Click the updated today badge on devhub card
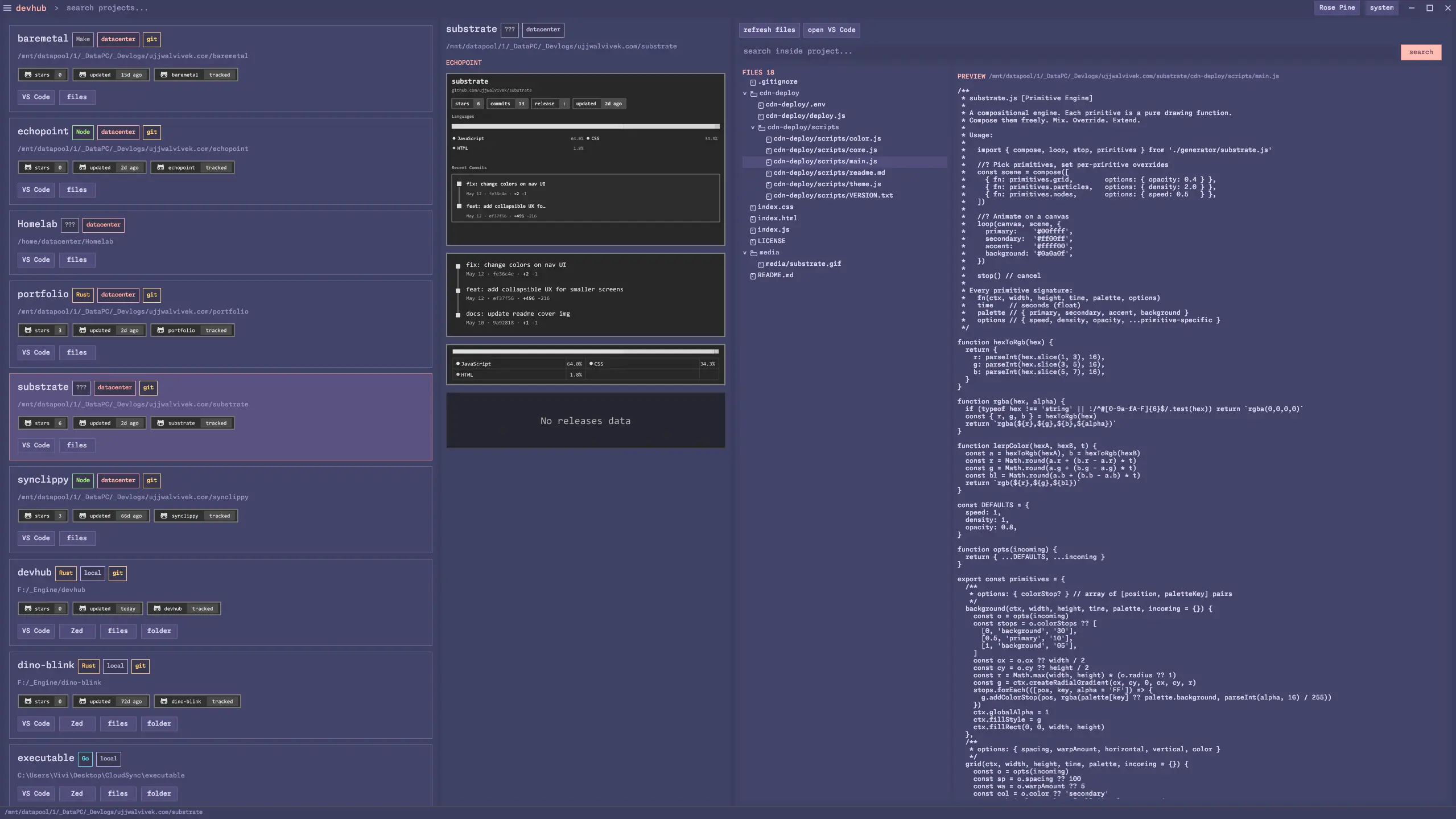The width and height of the screenshot is (1456, 819). click(x=108, y=608)
